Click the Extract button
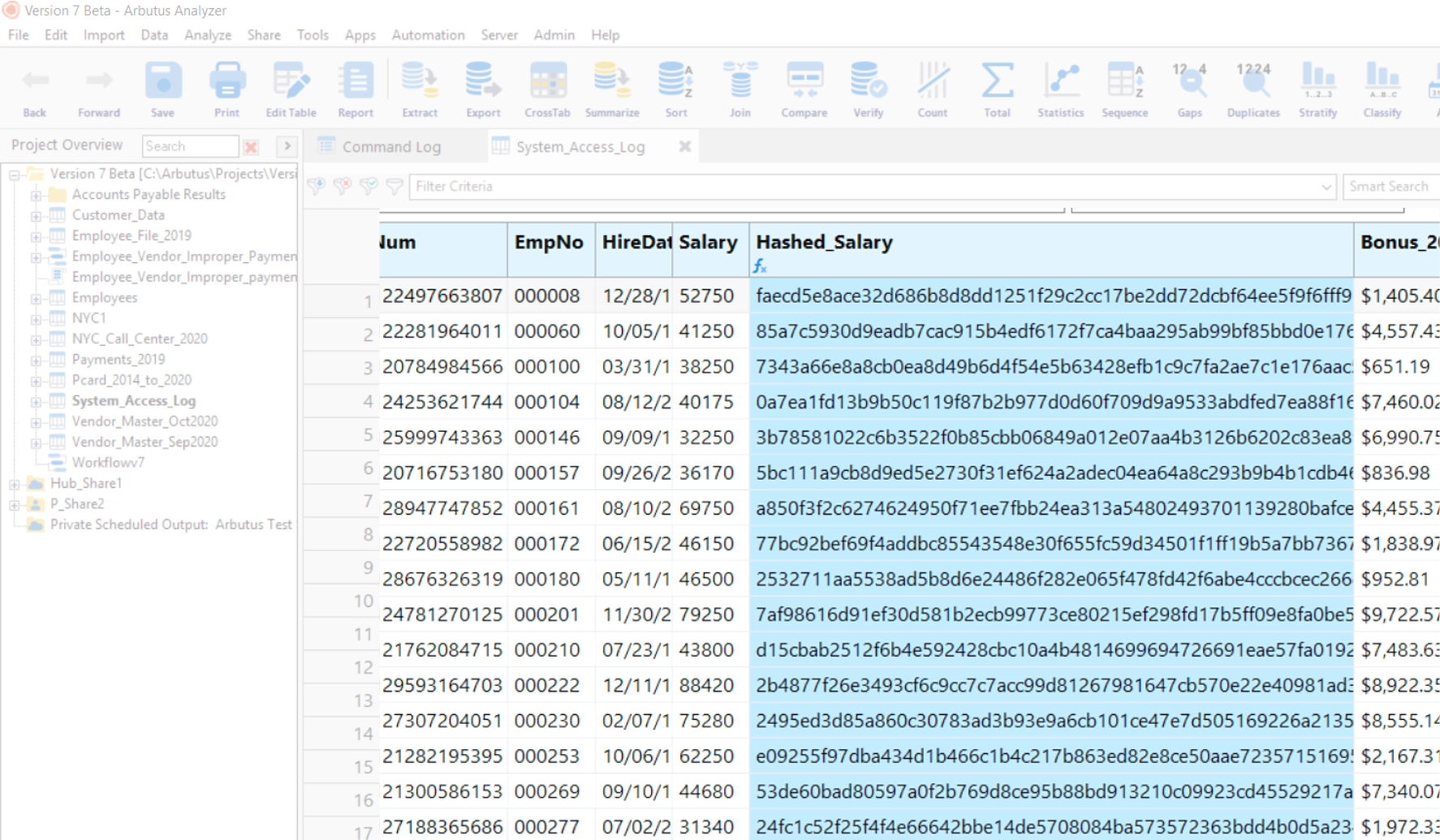 point(419,88)
